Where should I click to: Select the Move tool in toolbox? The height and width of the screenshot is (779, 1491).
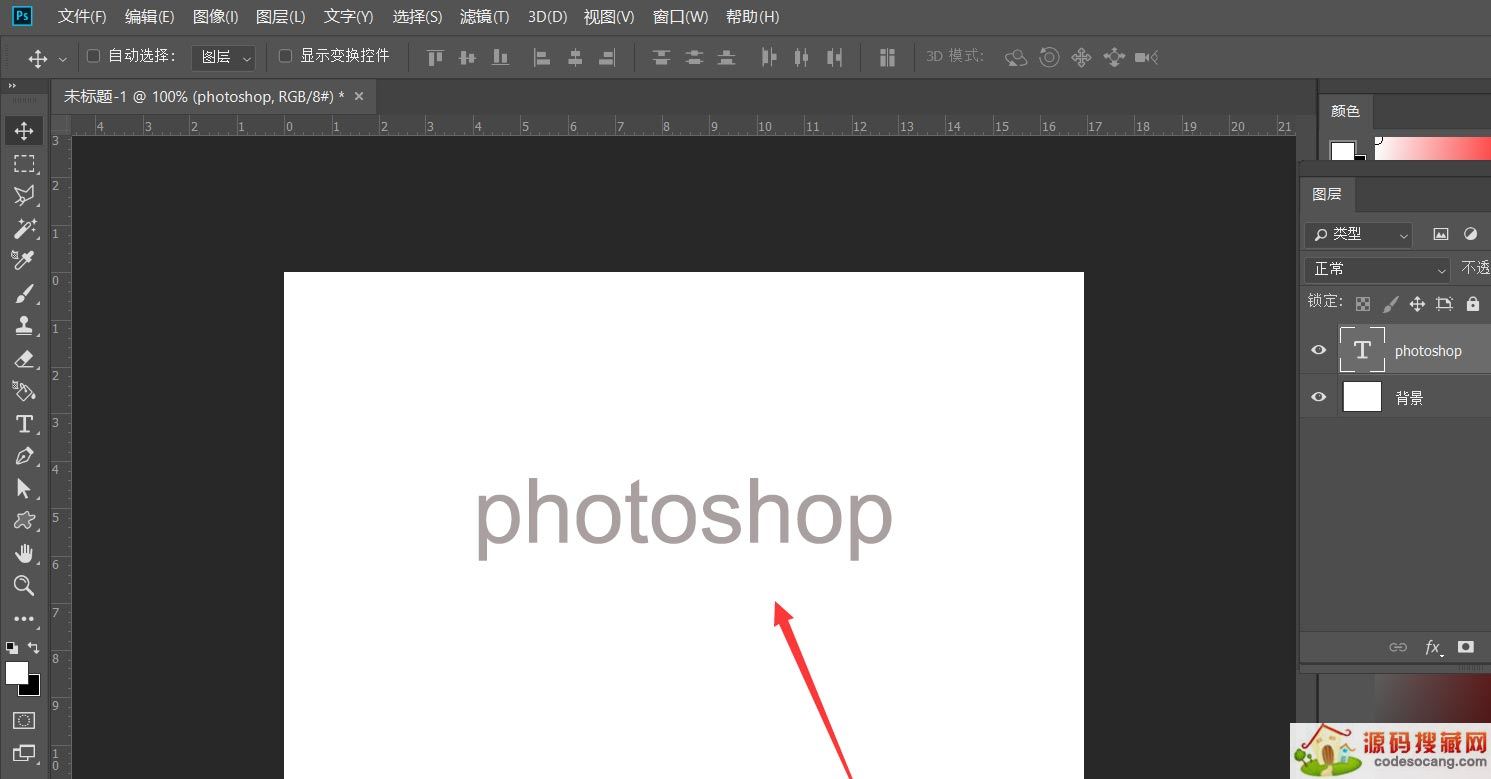24,131
